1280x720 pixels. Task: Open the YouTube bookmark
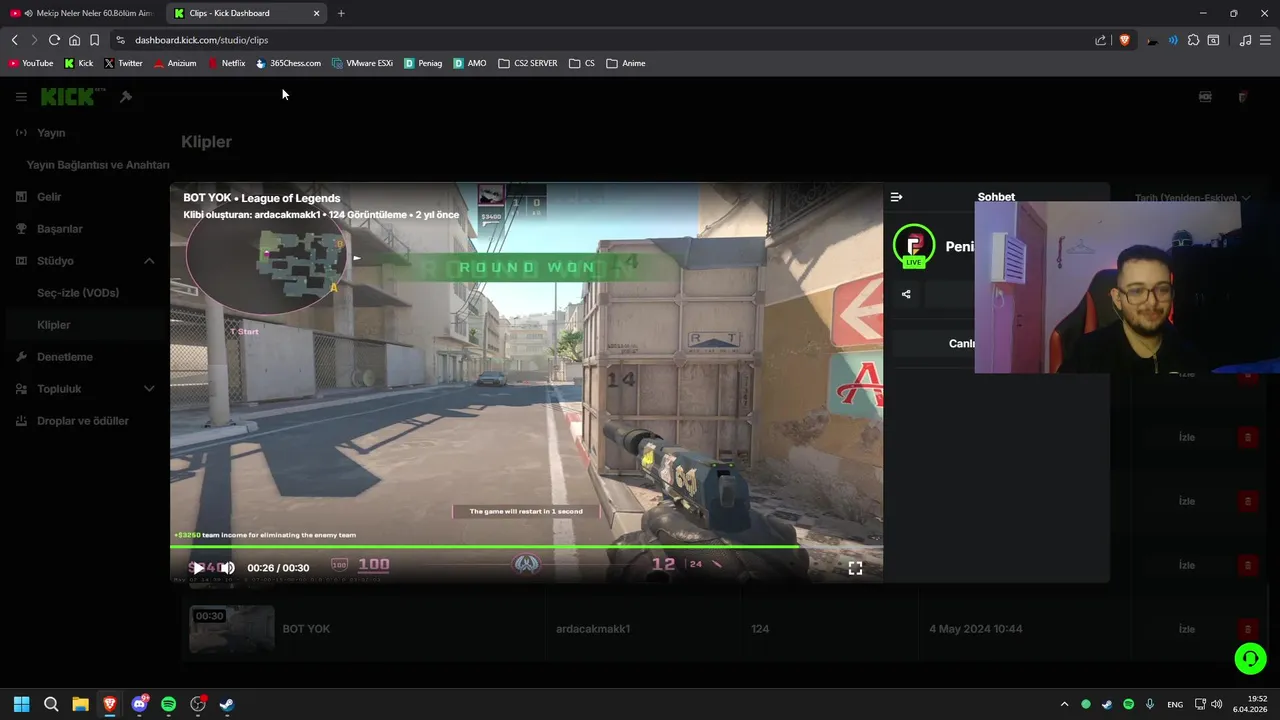tap(31, 63)
